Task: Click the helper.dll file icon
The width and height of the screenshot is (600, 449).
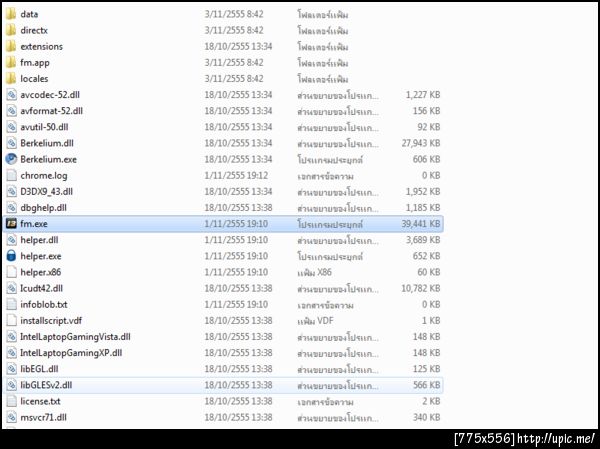Action: click(x=11, y=240)
